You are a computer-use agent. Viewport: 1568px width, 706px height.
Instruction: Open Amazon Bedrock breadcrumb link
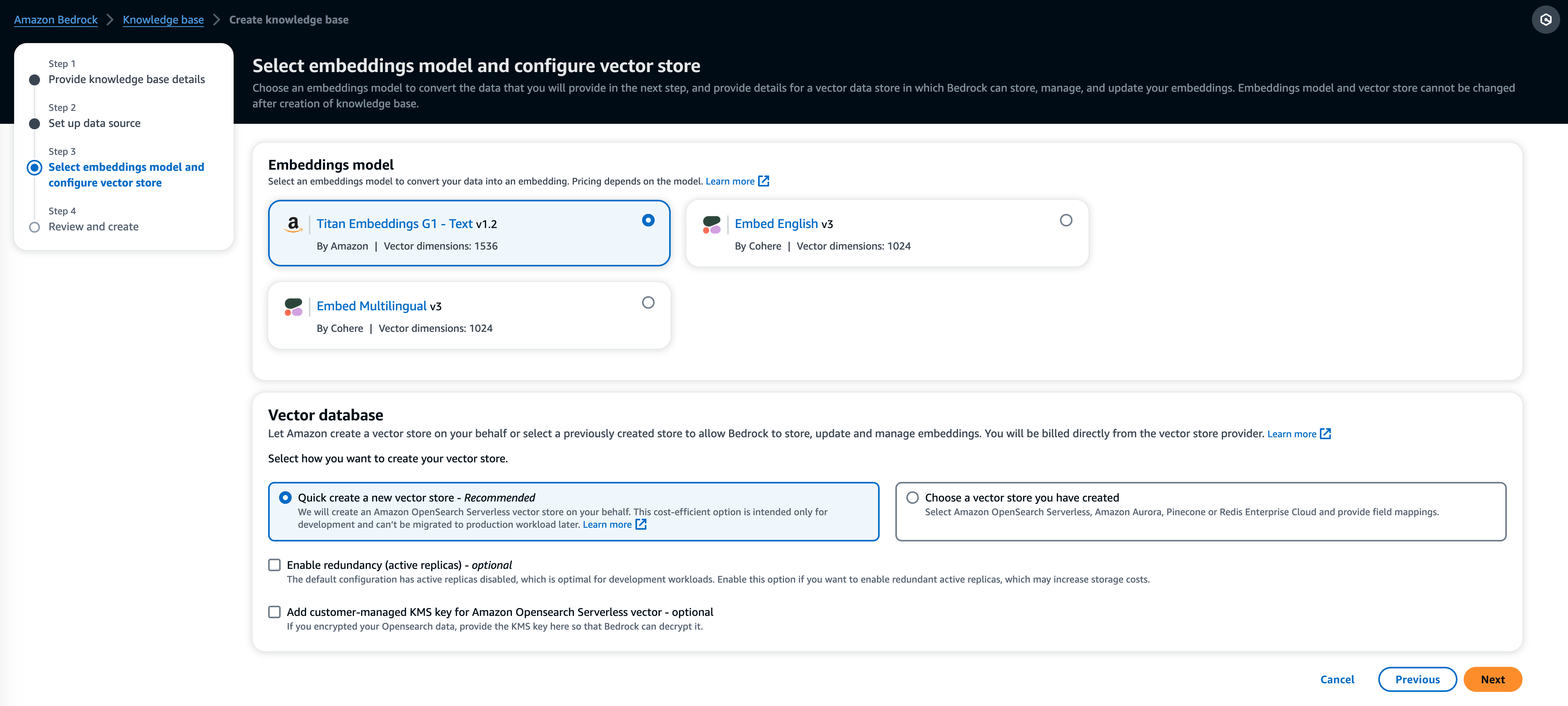point(55,20)
